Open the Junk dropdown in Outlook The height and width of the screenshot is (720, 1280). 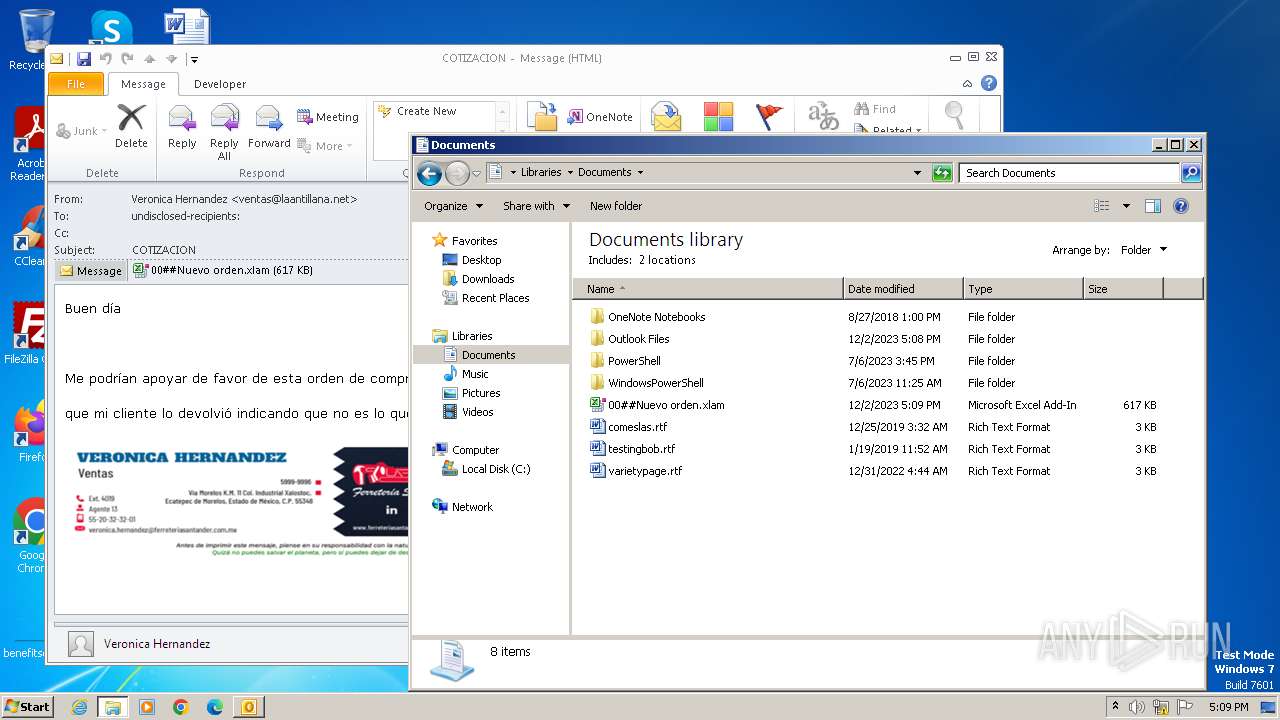[82, 131]
